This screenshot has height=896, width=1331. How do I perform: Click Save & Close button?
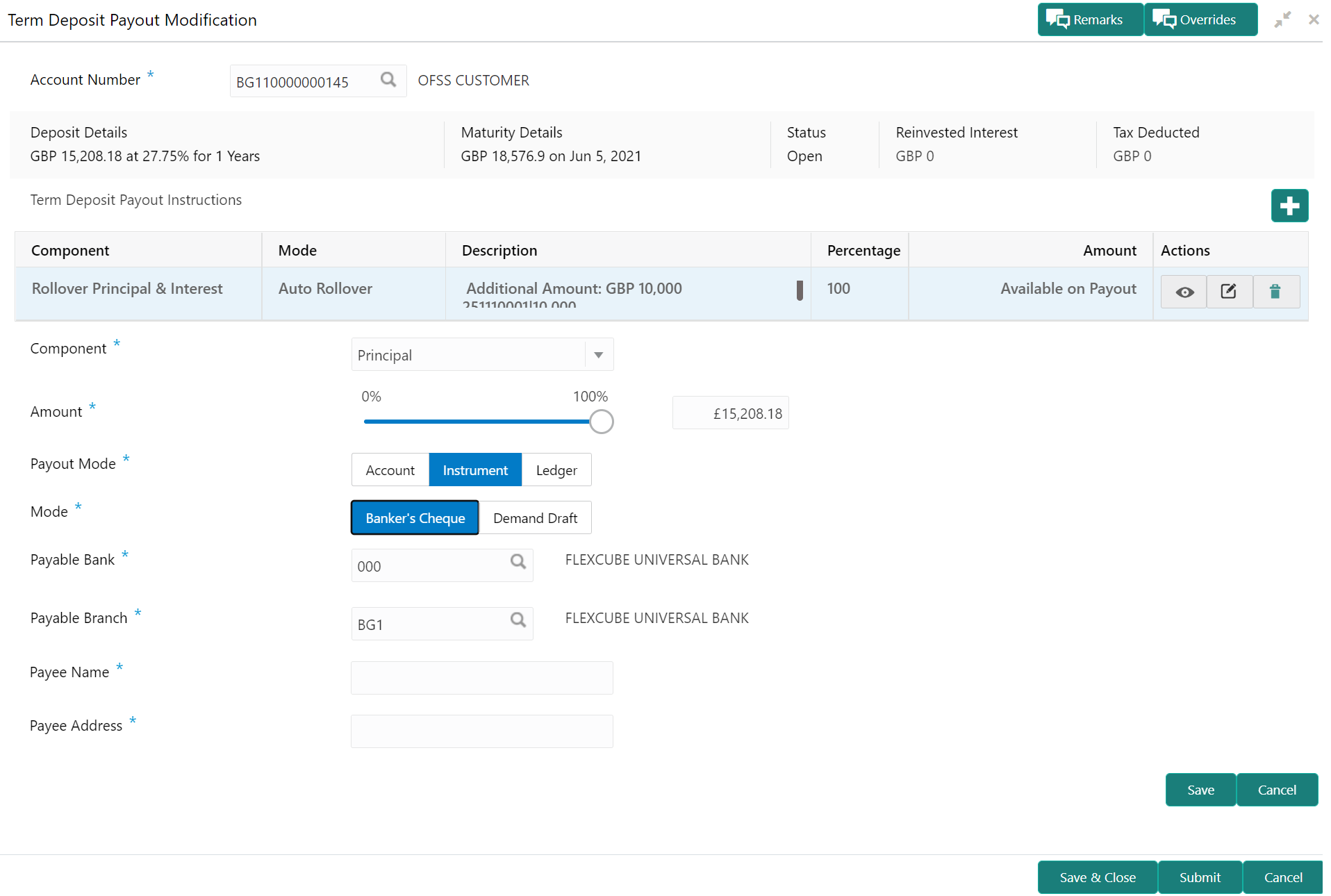click(1098, 877)
